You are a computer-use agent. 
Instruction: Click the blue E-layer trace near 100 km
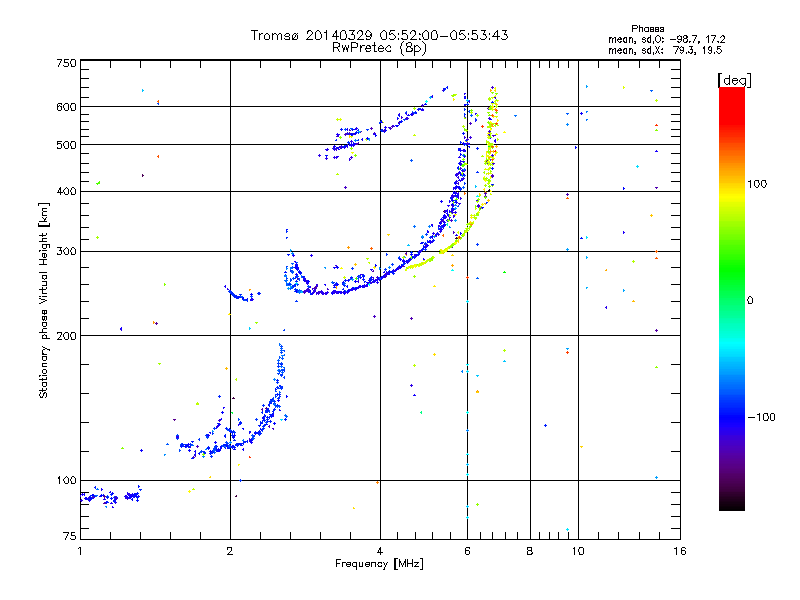pos(110,496)
